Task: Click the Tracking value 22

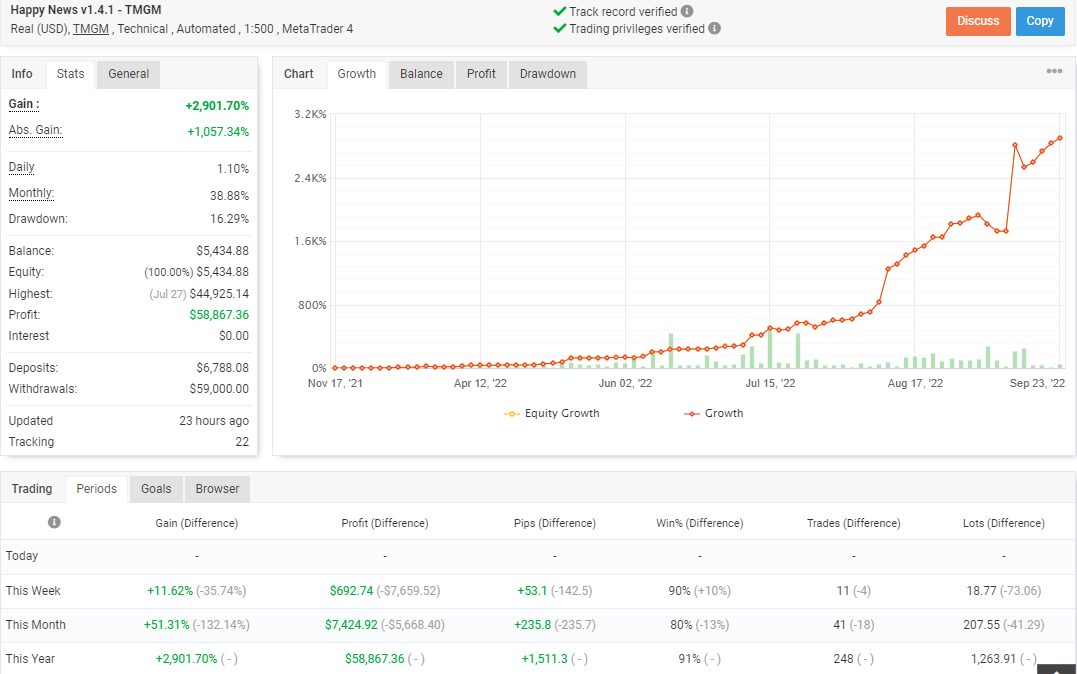Action: pyautogui.click(x=242, y=442)
